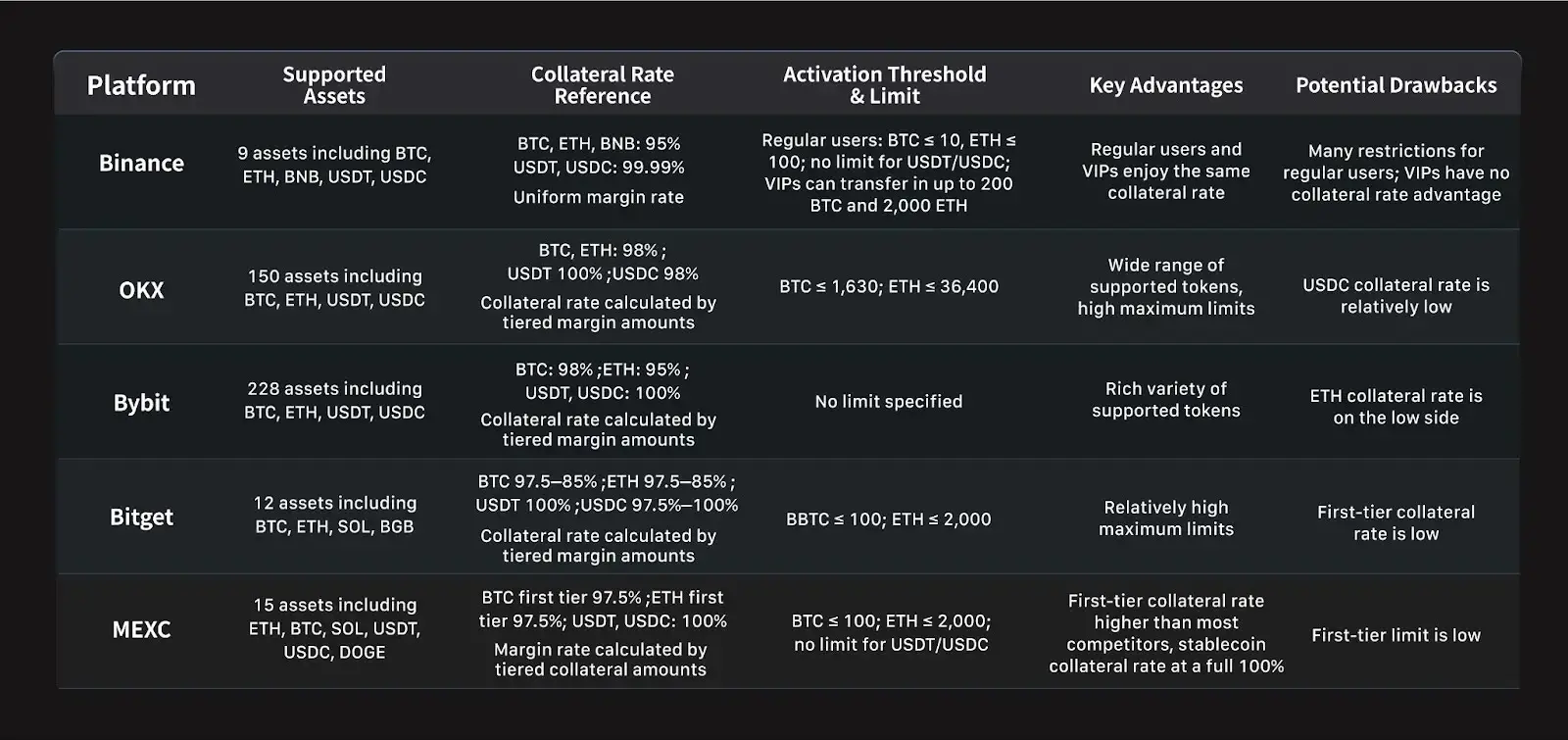Click the Supported Assets column header
Screen dimensions: 1568x740
(334, 85)
